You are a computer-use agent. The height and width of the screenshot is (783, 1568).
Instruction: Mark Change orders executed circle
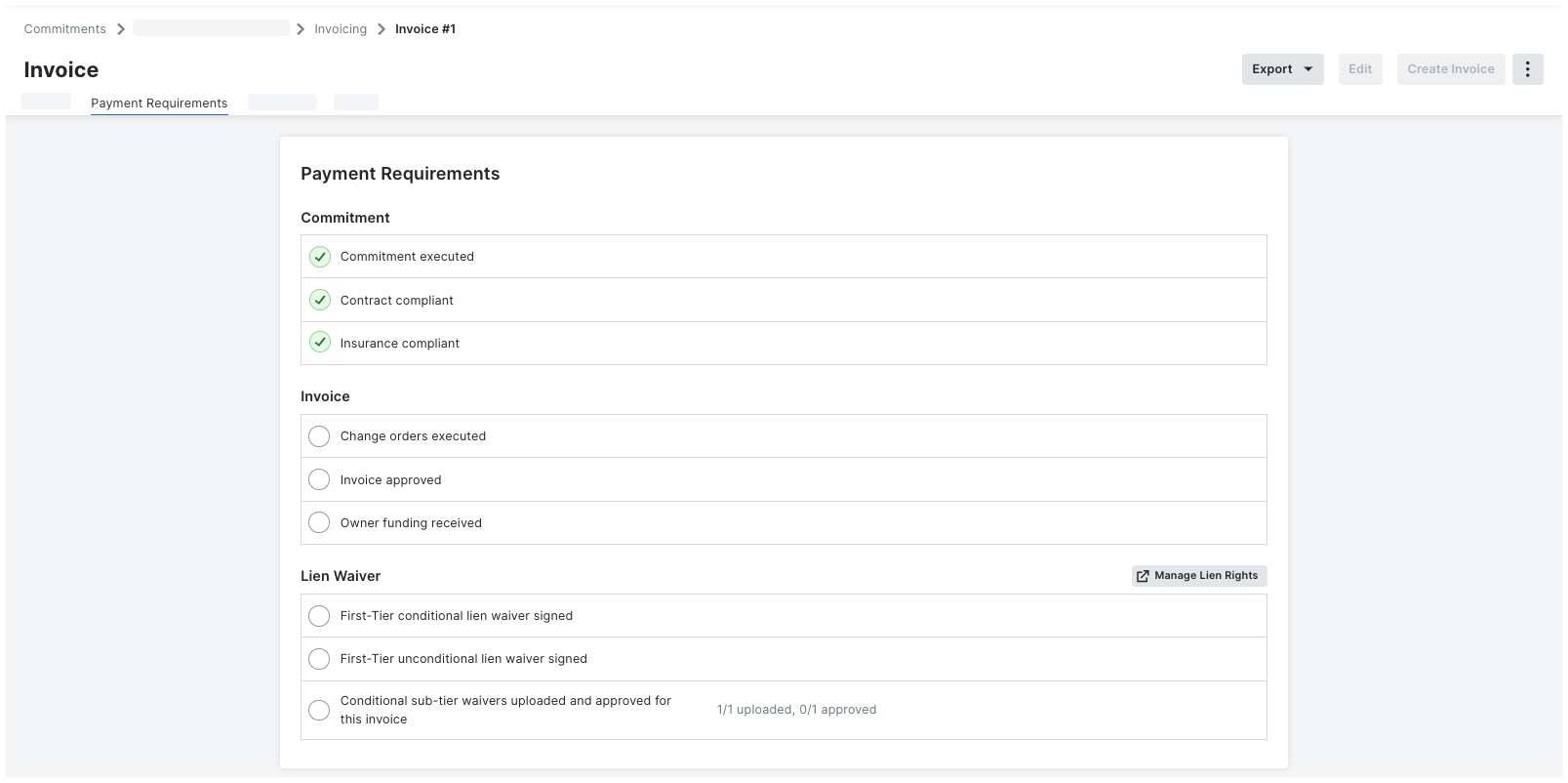[x=319, y=436]
